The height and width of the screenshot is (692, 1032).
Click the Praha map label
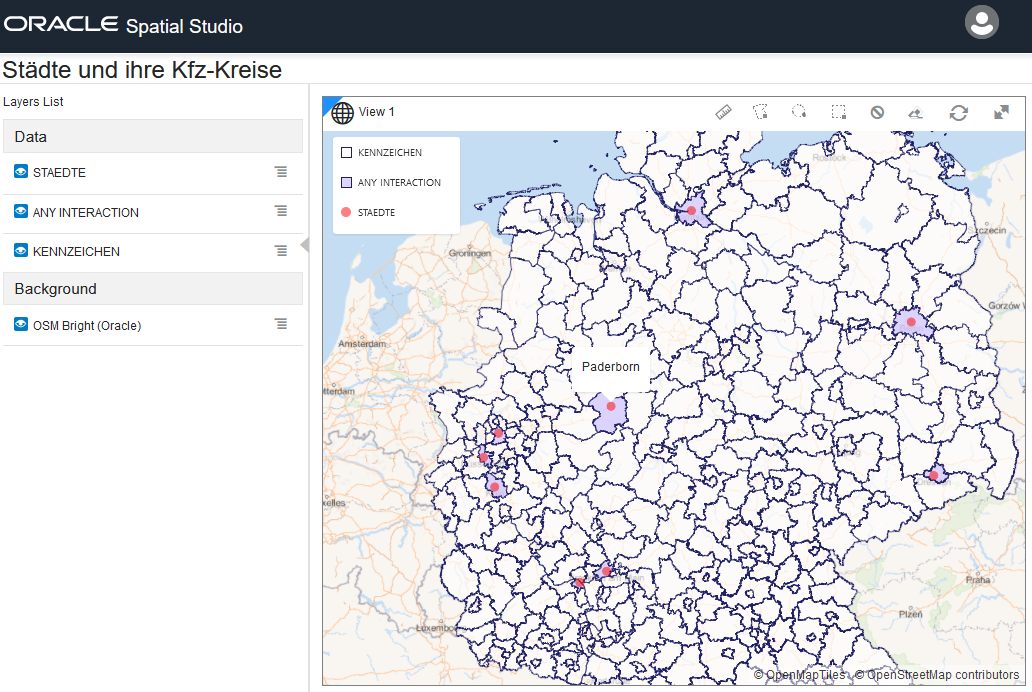[x=978, y=580]
